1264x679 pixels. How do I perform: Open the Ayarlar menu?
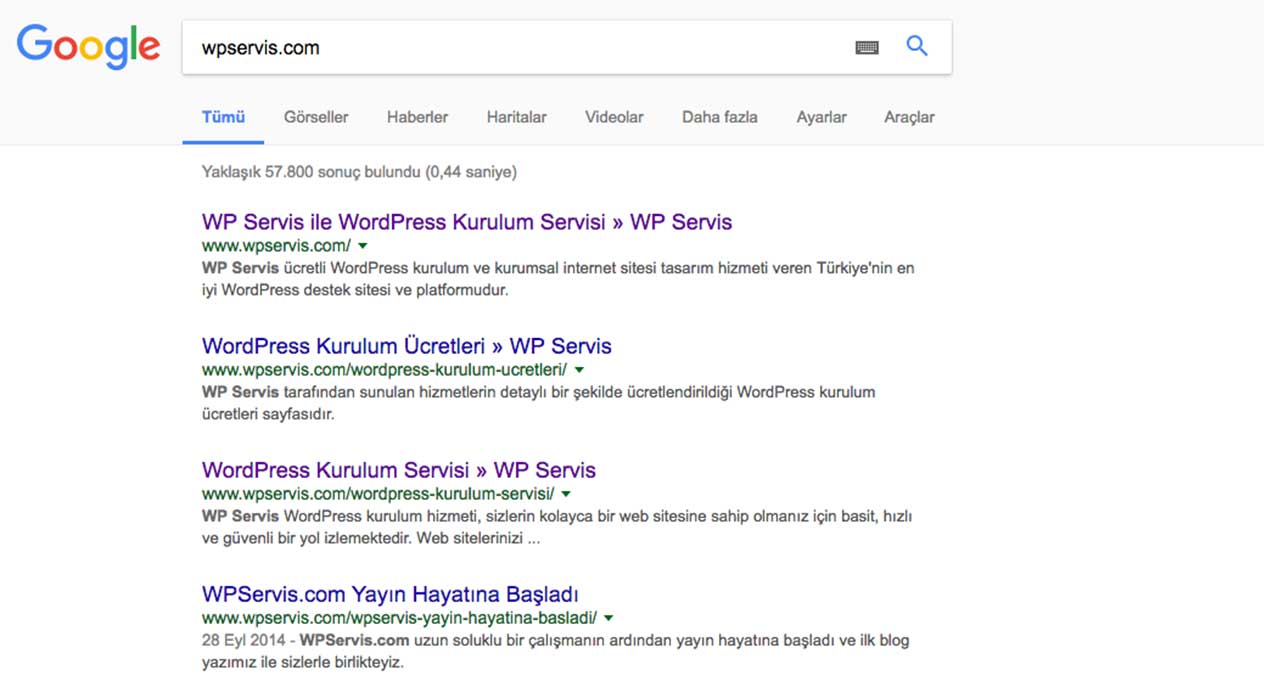tap(820, 116)
